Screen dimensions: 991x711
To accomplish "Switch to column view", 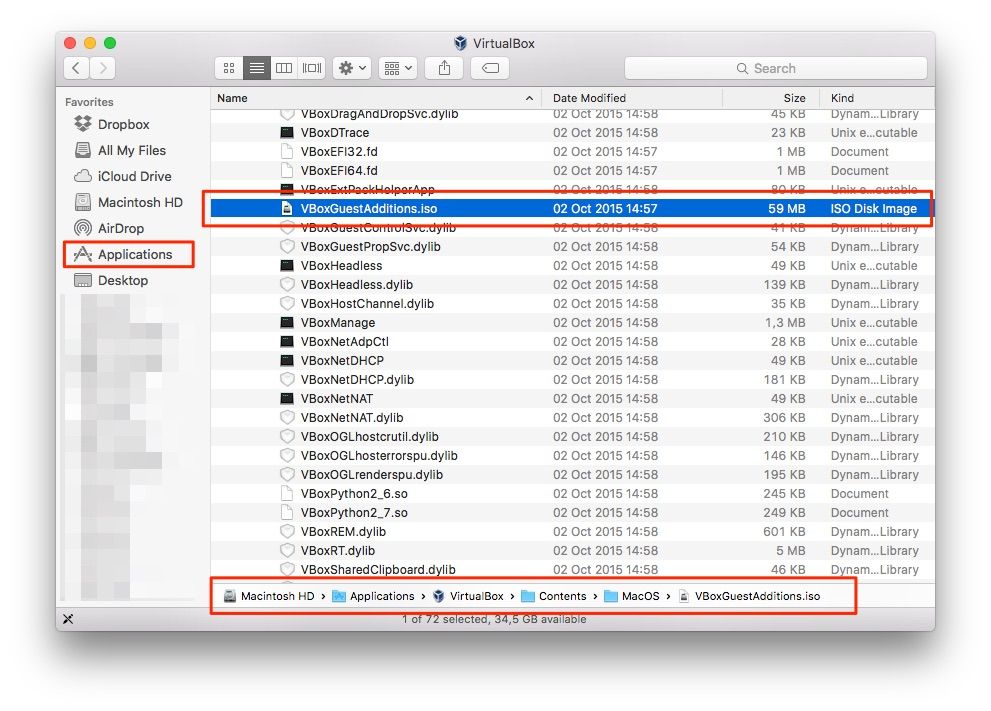I will pos(284,68).
